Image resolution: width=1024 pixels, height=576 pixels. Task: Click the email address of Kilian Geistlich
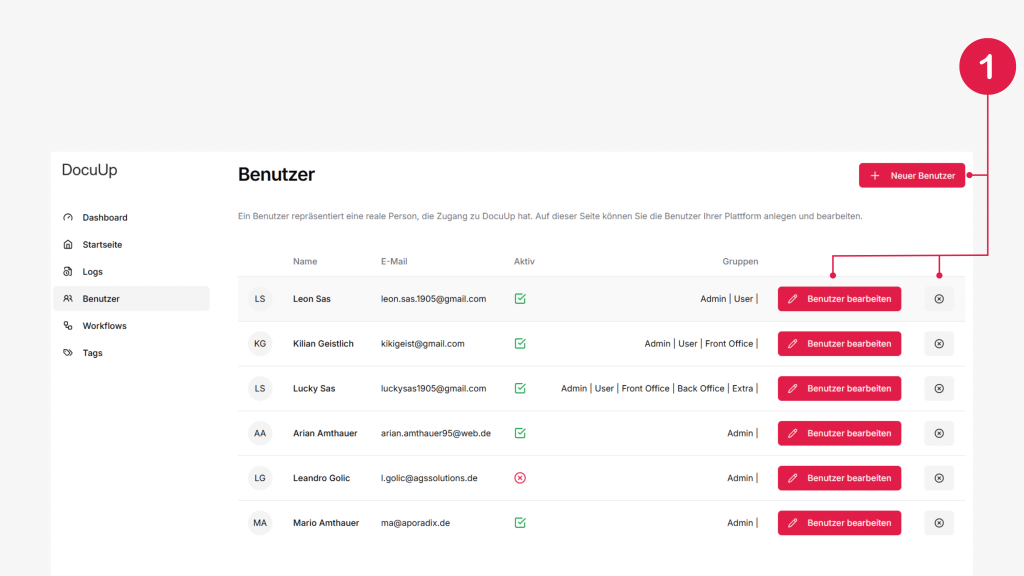[422, 344]
